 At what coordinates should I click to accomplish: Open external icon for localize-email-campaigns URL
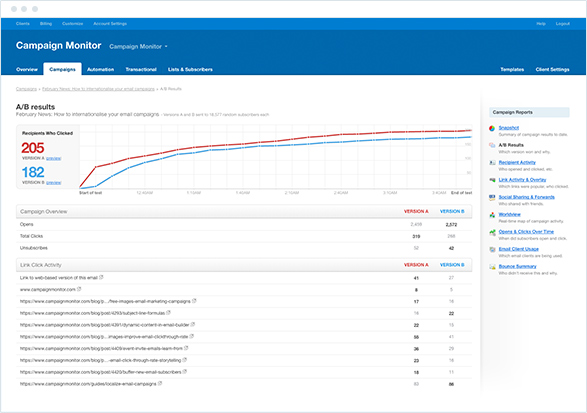click(160, 383)
